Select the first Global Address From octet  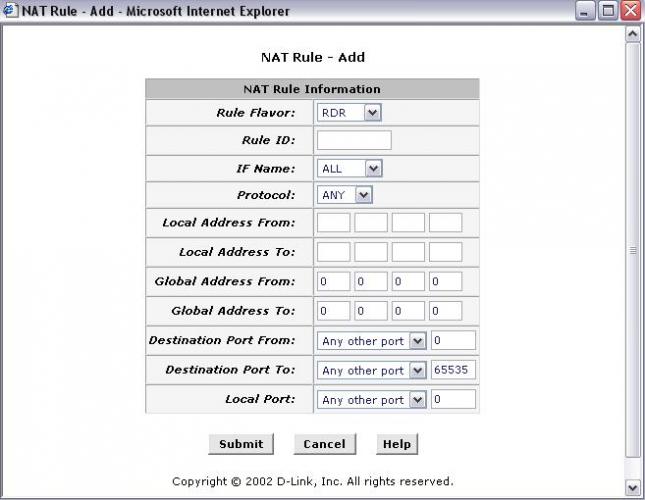pyautogui.click(x=334, y=282)
